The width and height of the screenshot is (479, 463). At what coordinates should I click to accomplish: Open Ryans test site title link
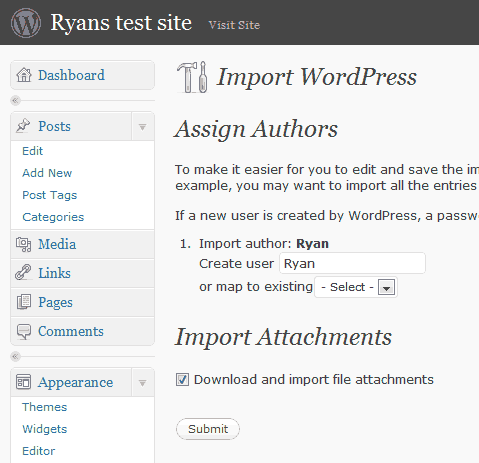coord(121,23)
